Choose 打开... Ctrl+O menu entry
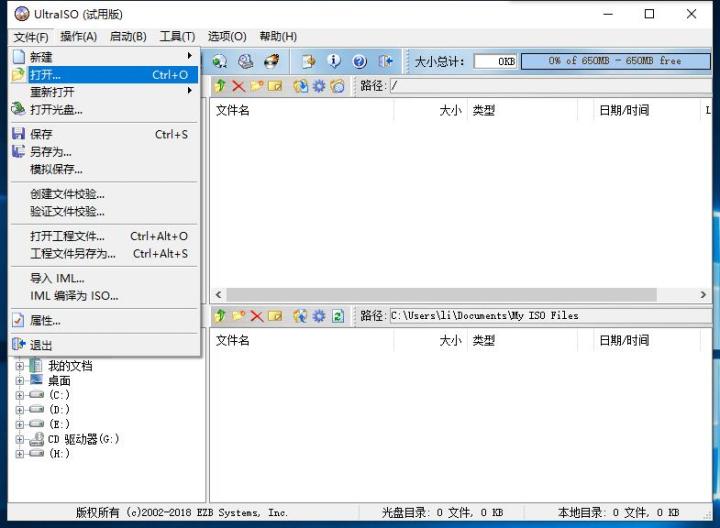This screenshot has height=528, width=720. [x=104, y=74]
